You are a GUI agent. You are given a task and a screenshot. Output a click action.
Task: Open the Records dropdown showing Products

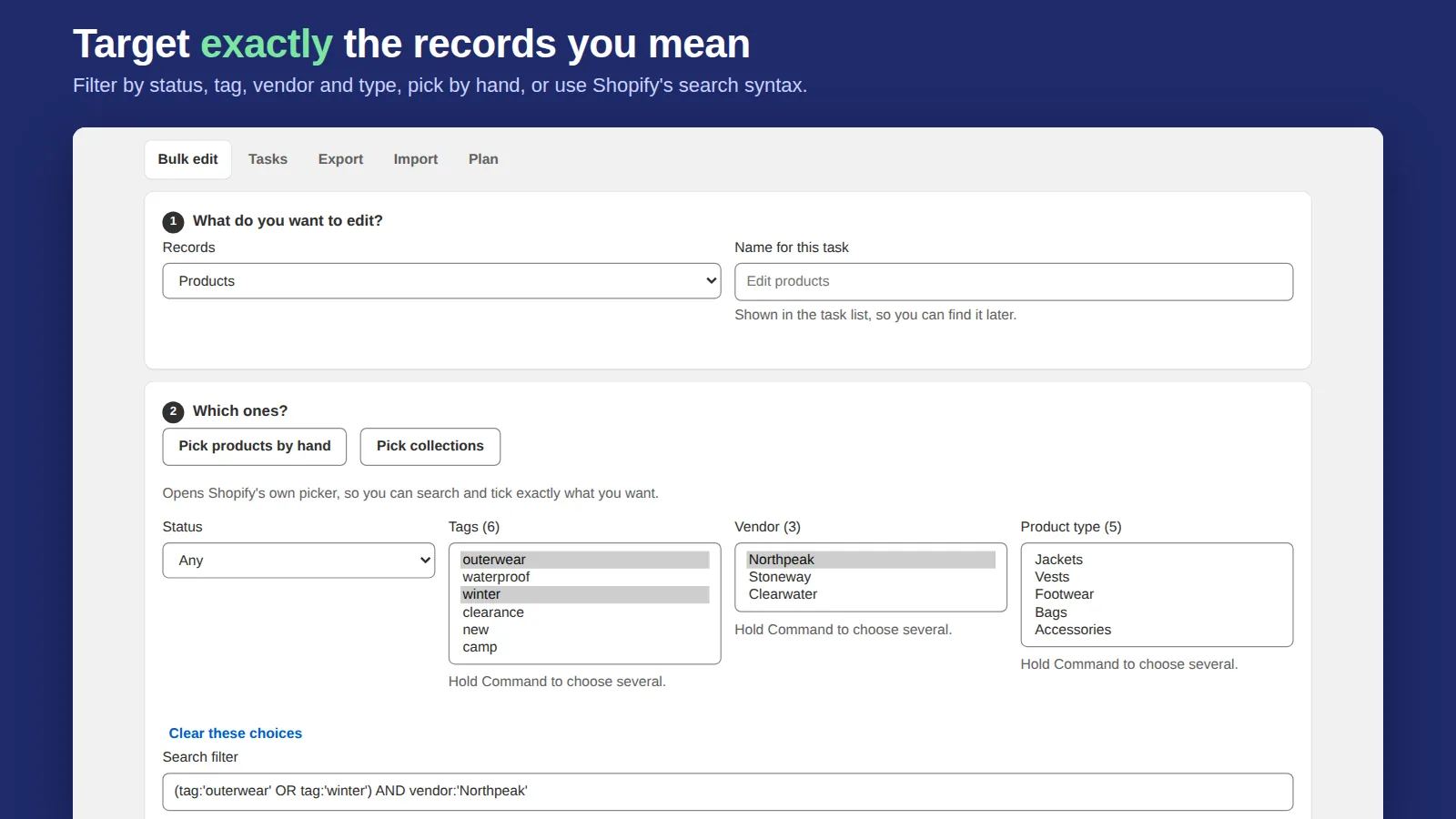point(441,281)
